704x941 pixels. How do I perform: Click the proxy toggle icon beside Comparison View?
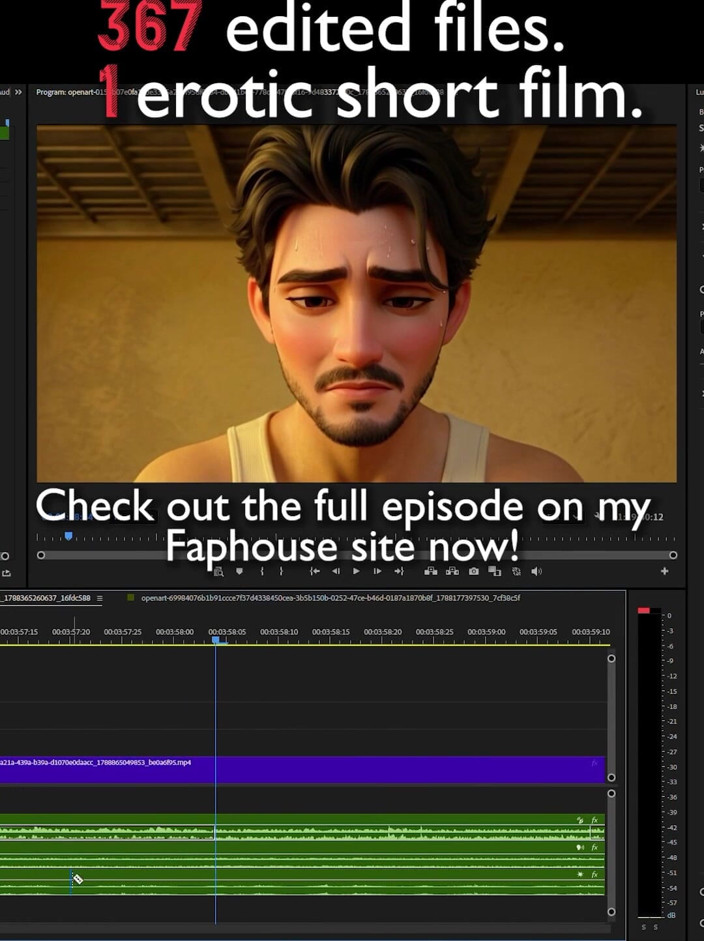tap(516, 571)
